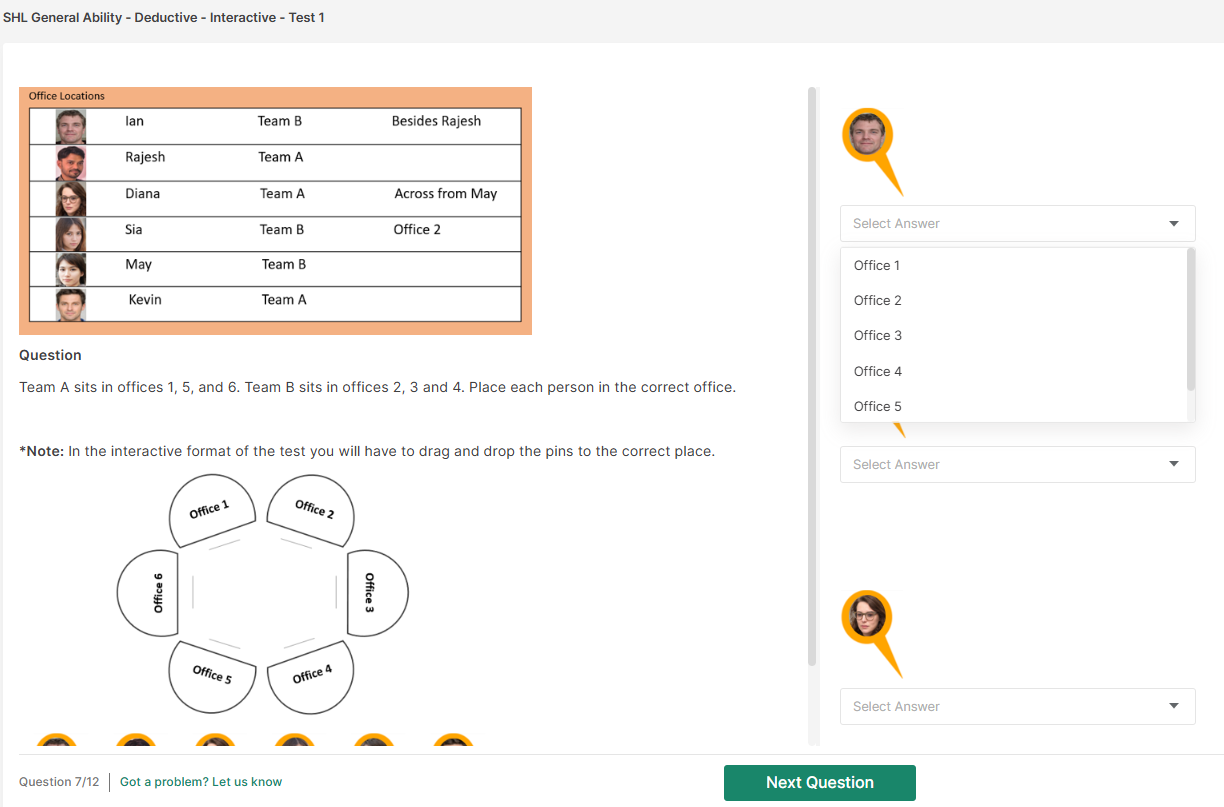Click Rajesh's photo in the Office Locations table
Image resolution: width=1224 pixels, height=807 pixels.
[x=70, y=162]
